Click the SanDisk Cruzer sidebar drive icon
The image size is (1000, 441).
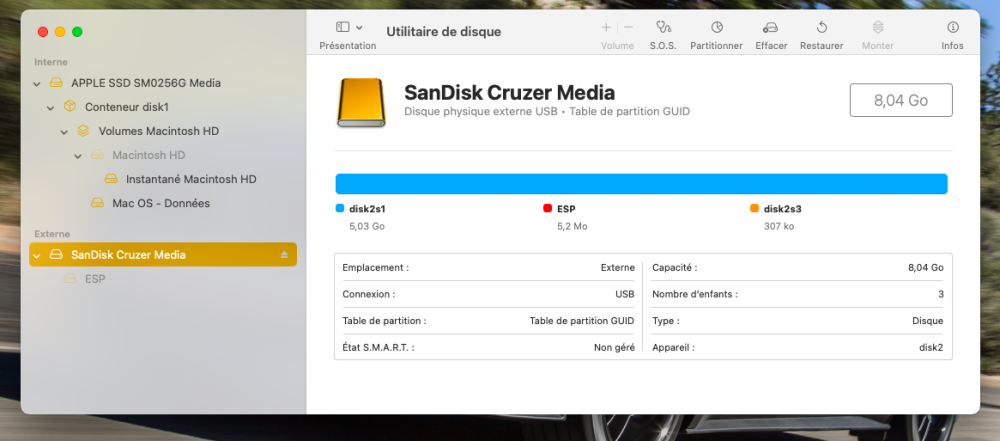(56, 255)
